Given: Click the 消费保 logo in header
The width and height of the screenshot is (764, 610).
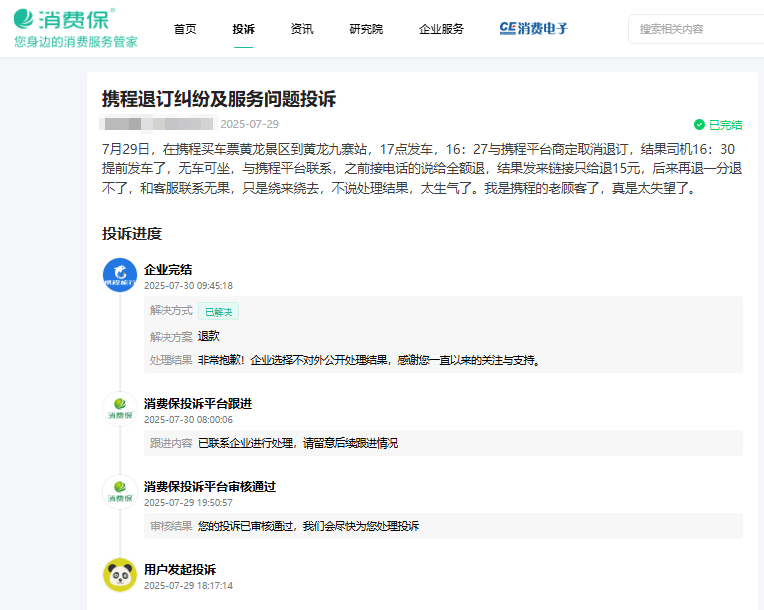Looking at the screenshot, I should coord(64,19).
